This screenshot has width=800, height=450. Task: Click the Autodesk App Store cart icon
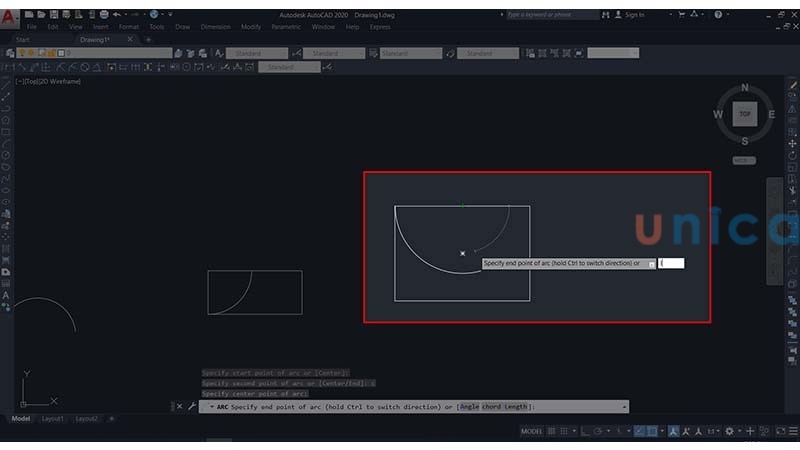click(682, 14)
